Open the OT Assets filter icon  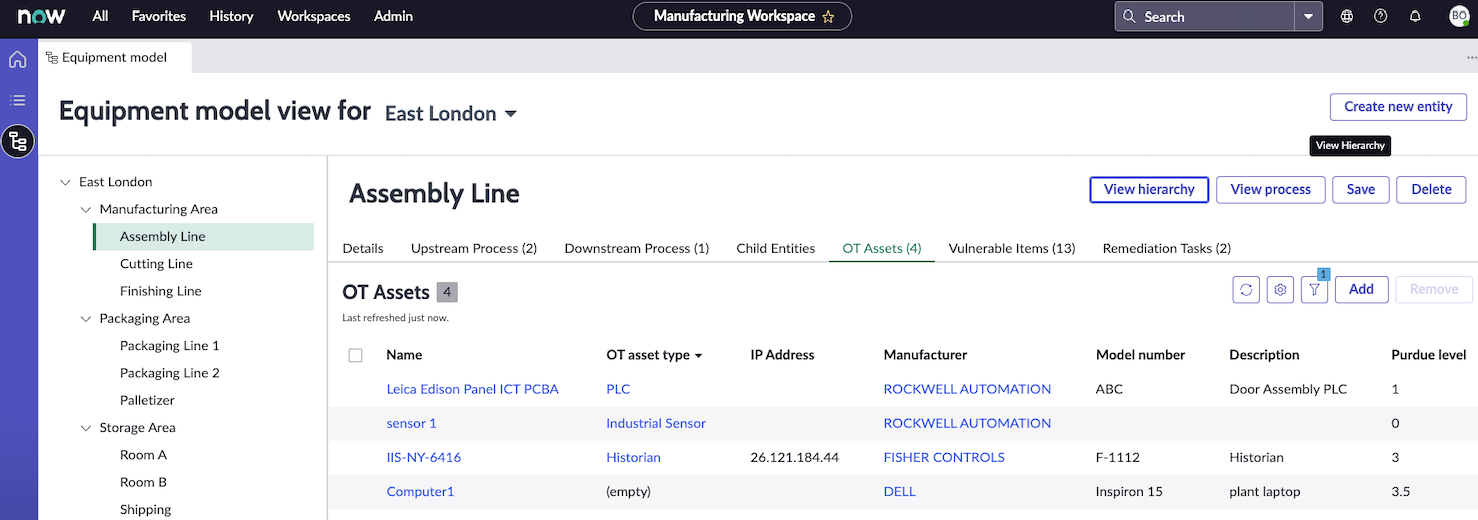[1314, 289]
